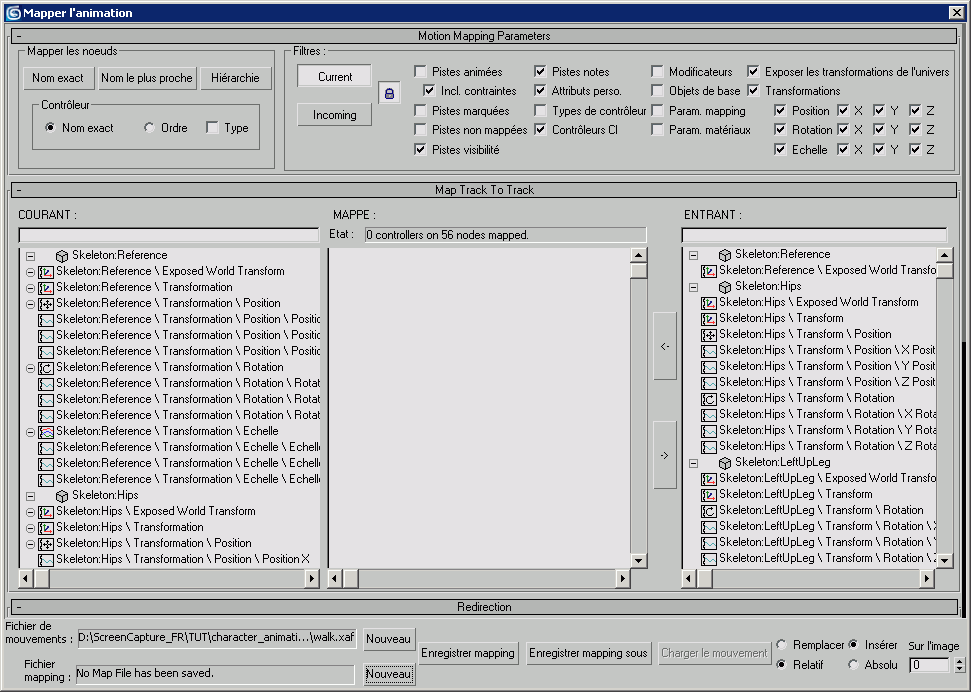Click position icon of Skeleton:Hips \ Transformation \ Position
The width and height of the screenshot is (971, 692).
(46, 544)
